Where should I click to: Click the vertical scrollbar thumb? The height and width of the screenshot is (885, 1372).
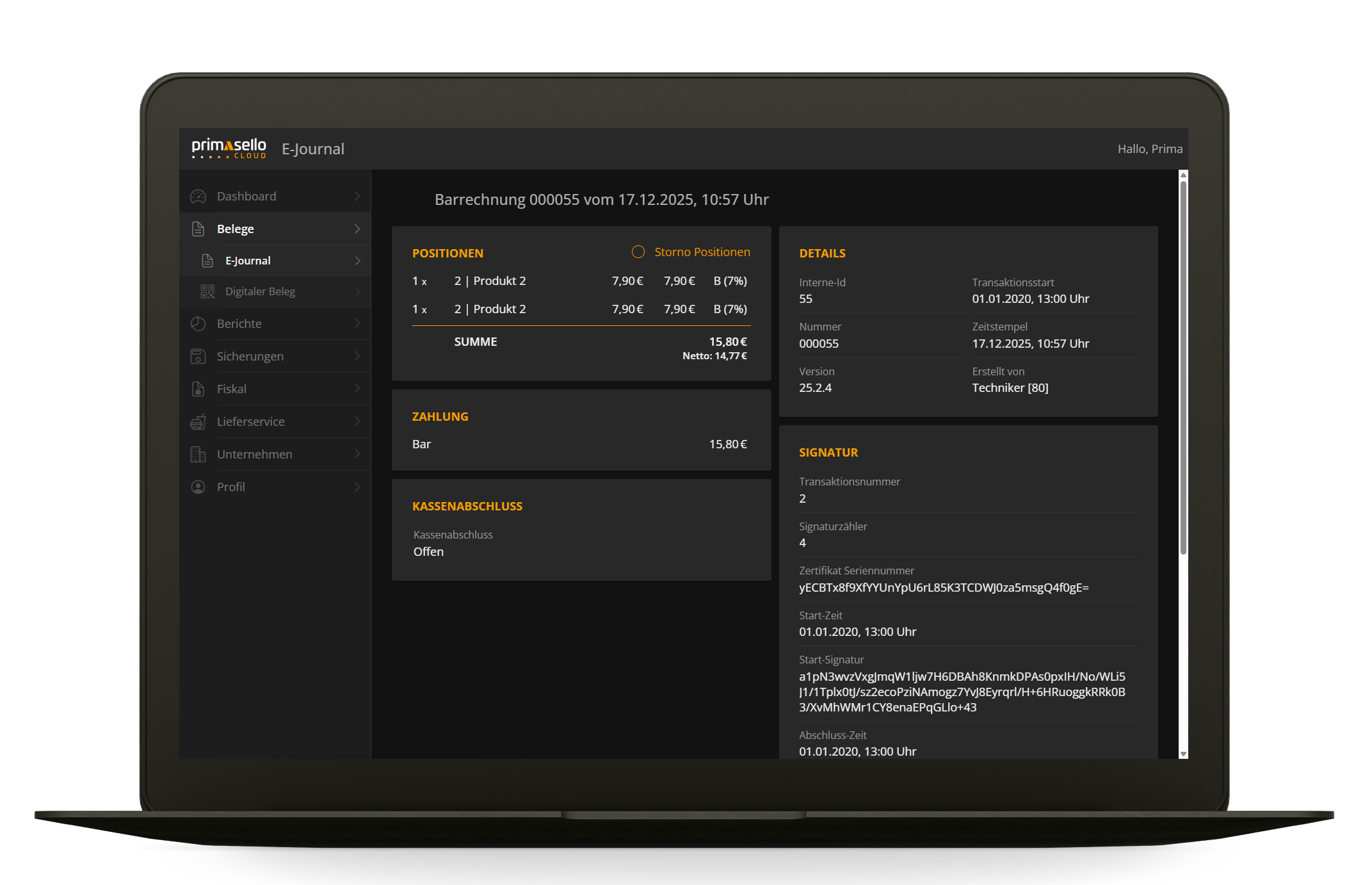point(1183,368)
